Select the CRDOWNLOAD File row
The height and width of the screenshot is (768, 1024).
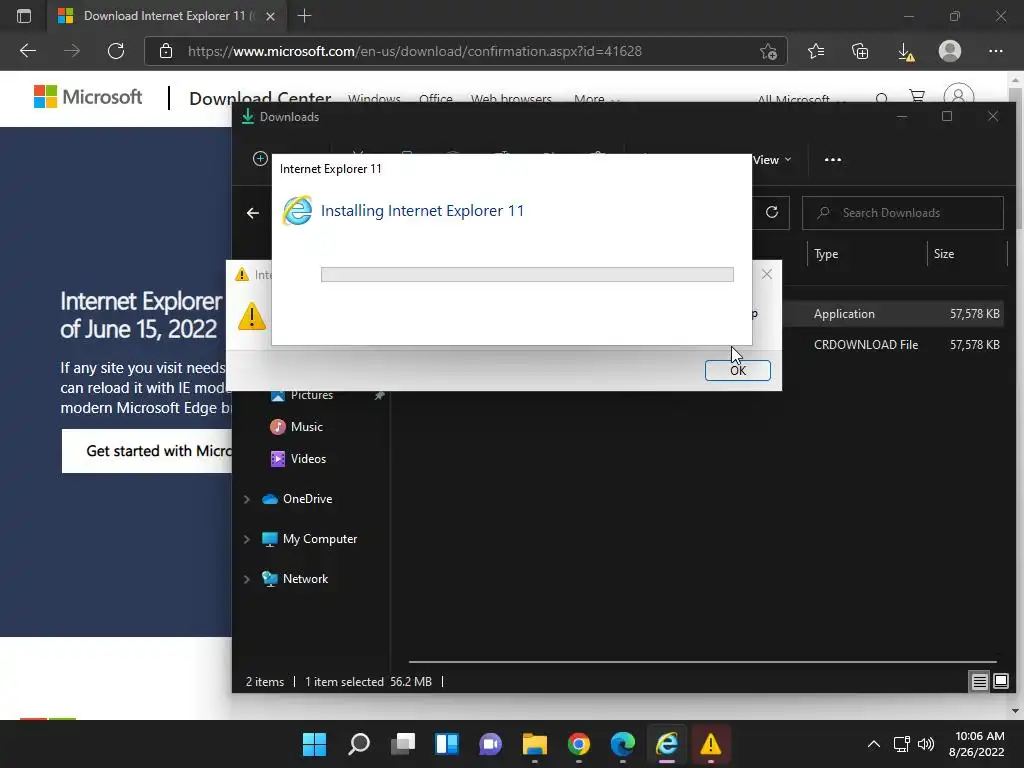tap(895, 344)
